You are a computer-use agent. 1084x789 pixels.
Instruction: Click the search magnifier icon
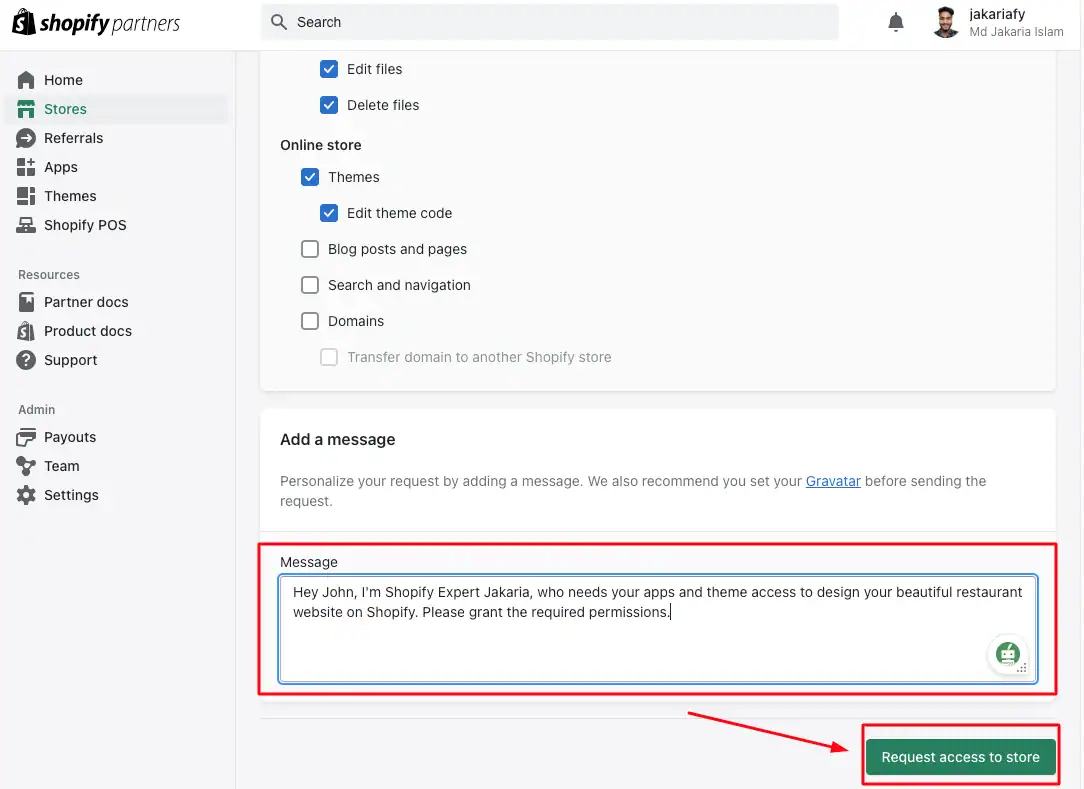[x=279, y=22]
